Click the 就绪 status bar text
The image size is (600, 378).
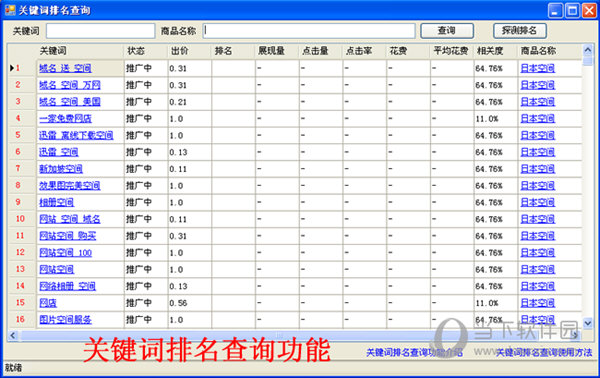click(x=13, y=368)
